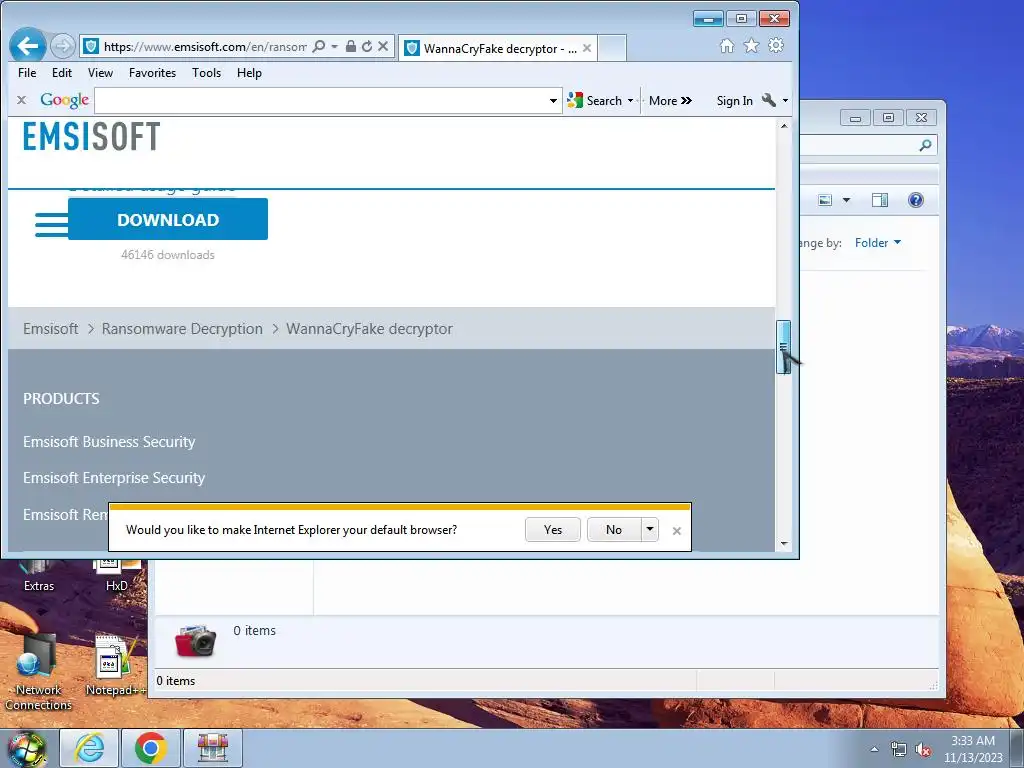Click the IE forward arrow button
Screen dimensions: 1024x768
pyautogui.click(x=63, y=46)
